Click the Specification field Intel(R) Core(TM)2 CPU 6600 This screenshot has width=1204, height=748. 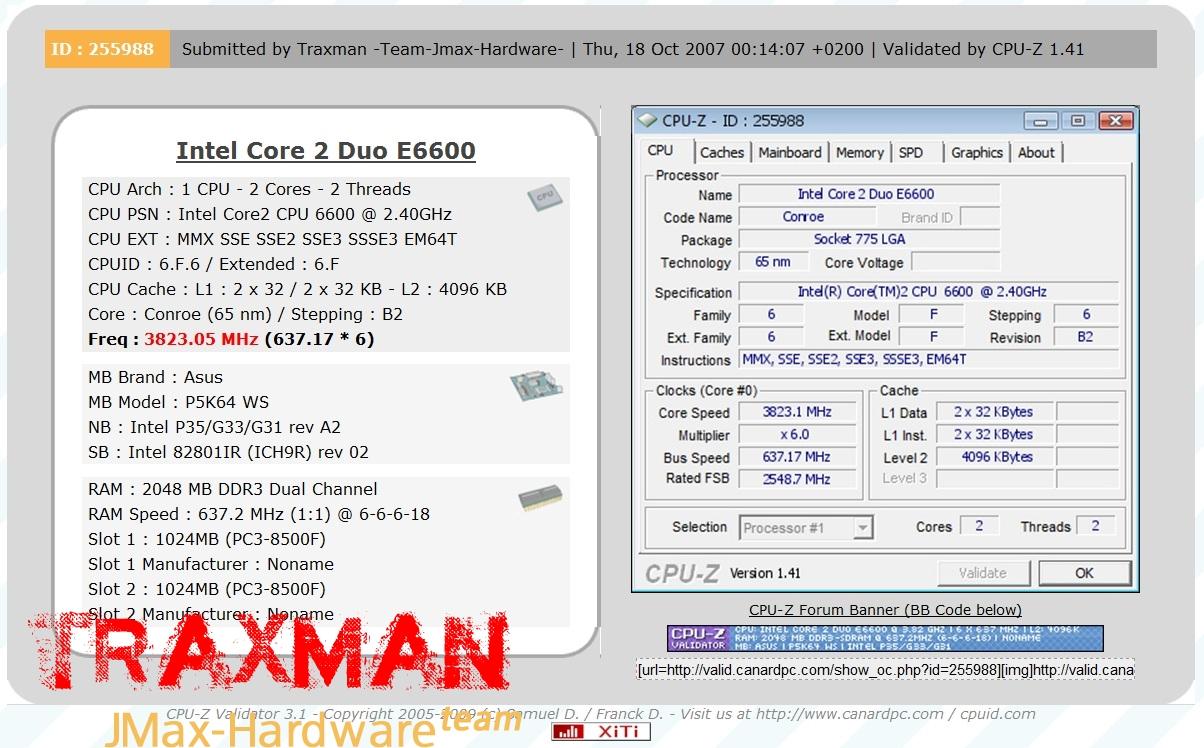[x=928, y=292]
